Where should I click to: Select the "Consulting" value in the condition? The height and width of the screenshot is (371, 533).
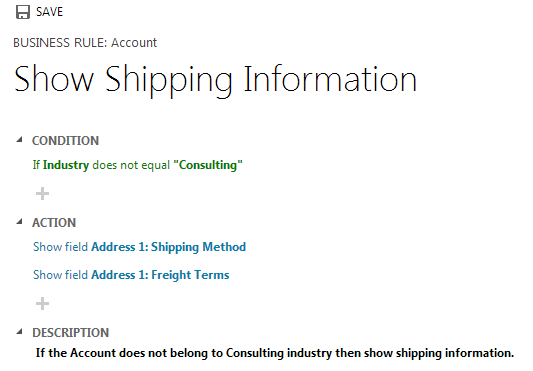208,165
